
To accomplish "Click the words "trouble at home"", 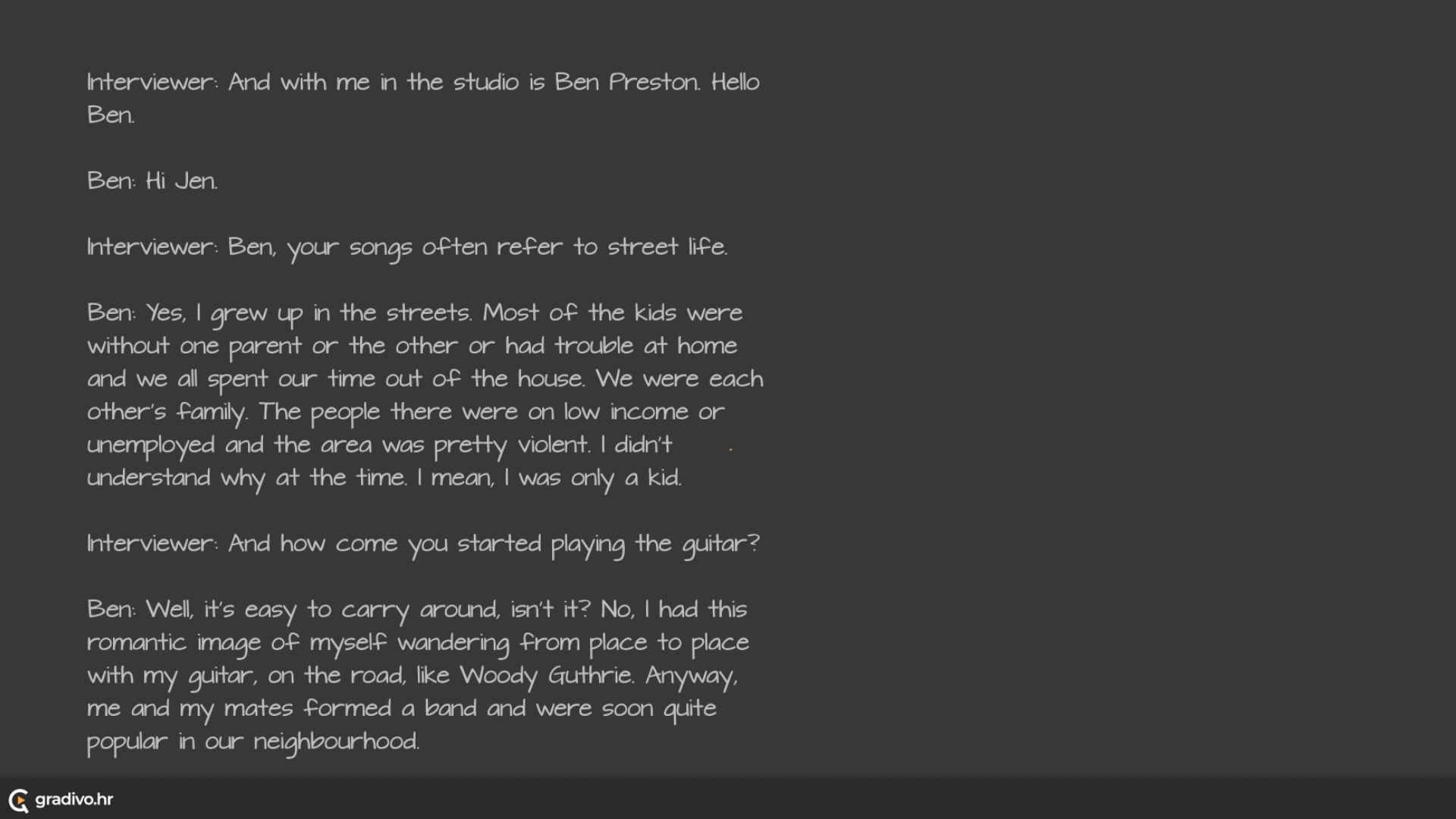I will pos(645,346).
